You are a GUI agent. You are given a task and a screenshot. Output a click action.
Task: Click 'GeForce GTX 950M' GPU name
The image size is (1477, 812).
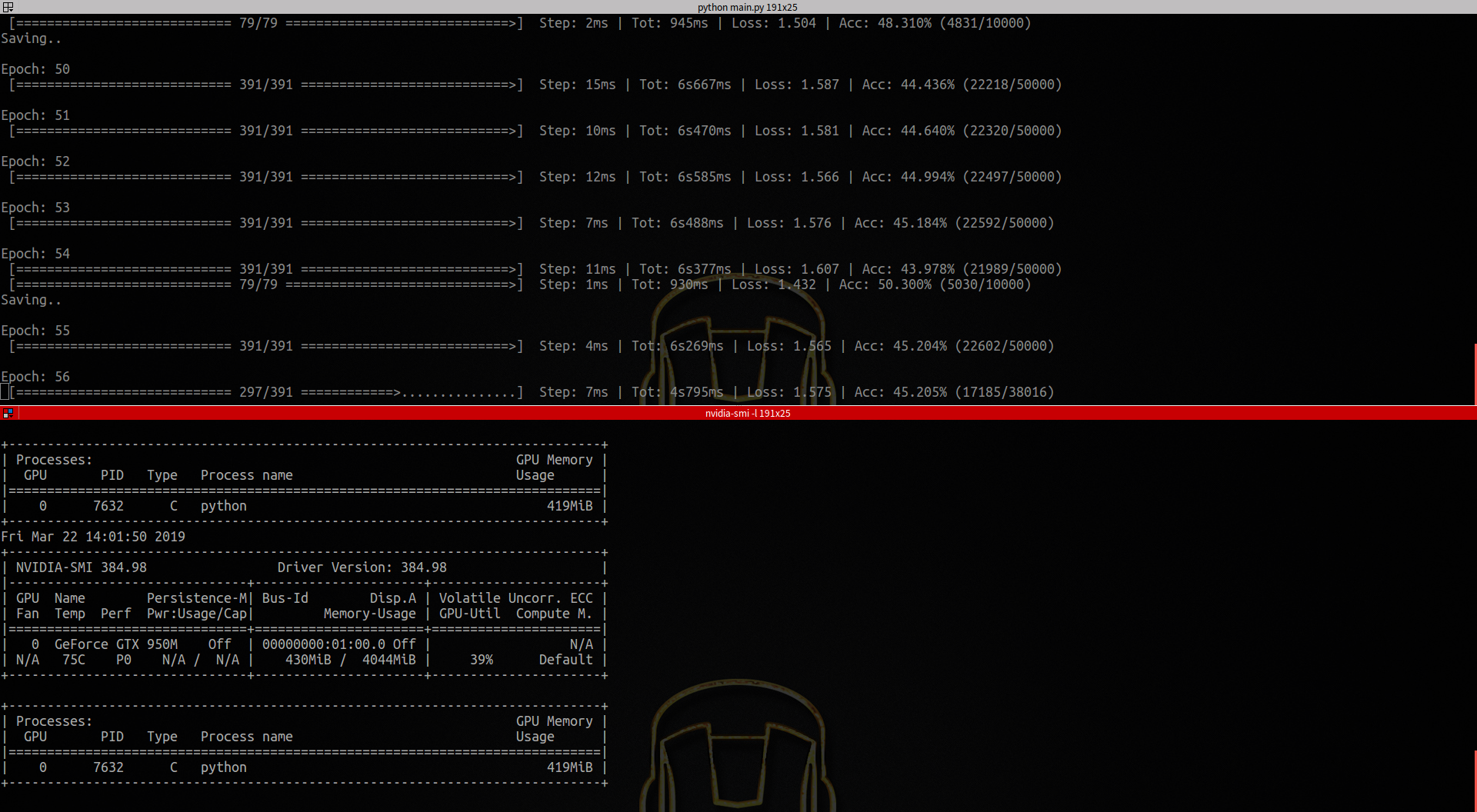116,644
